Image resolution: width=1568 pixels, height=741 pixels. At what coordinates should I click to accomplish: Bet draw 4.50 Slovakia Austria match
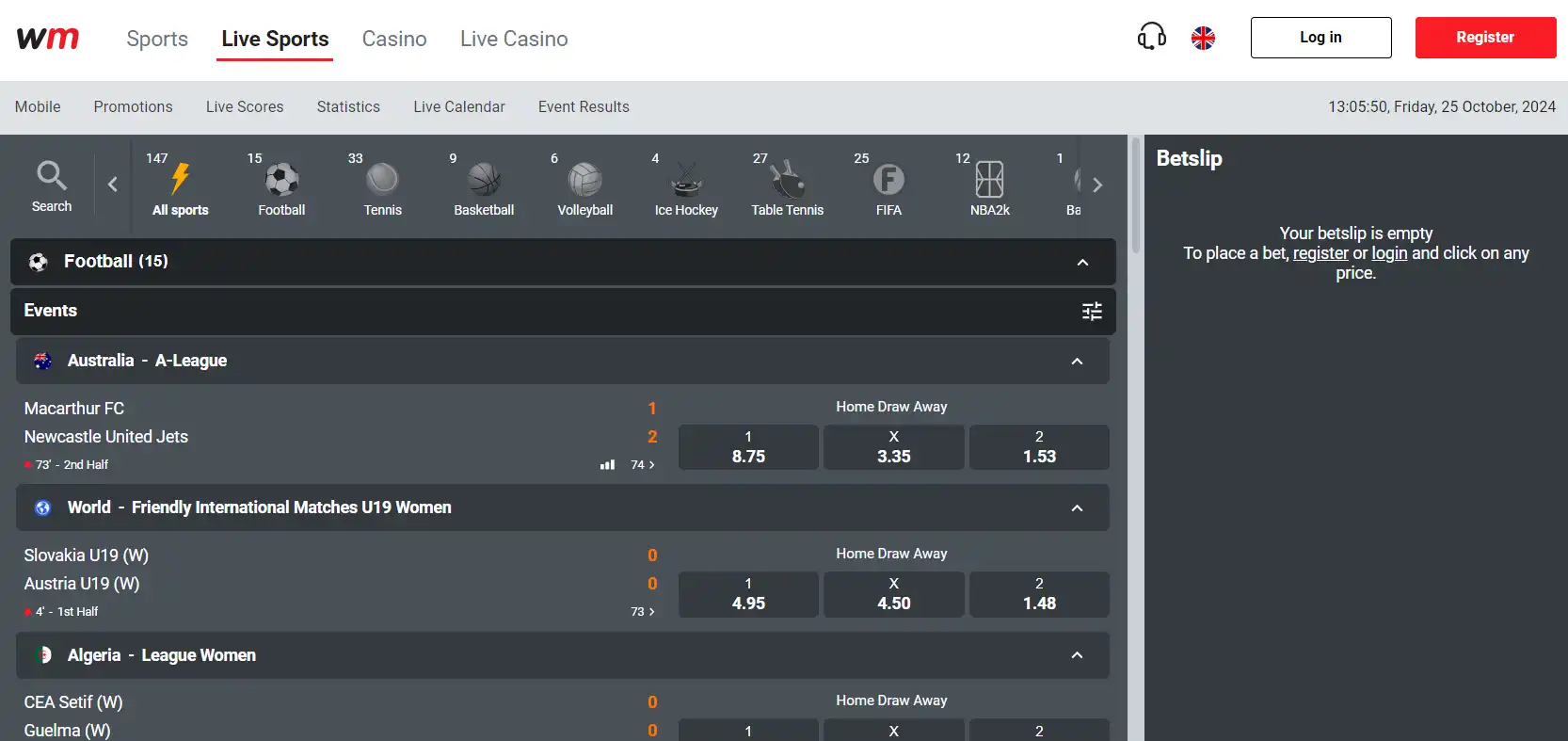point(894,594)
